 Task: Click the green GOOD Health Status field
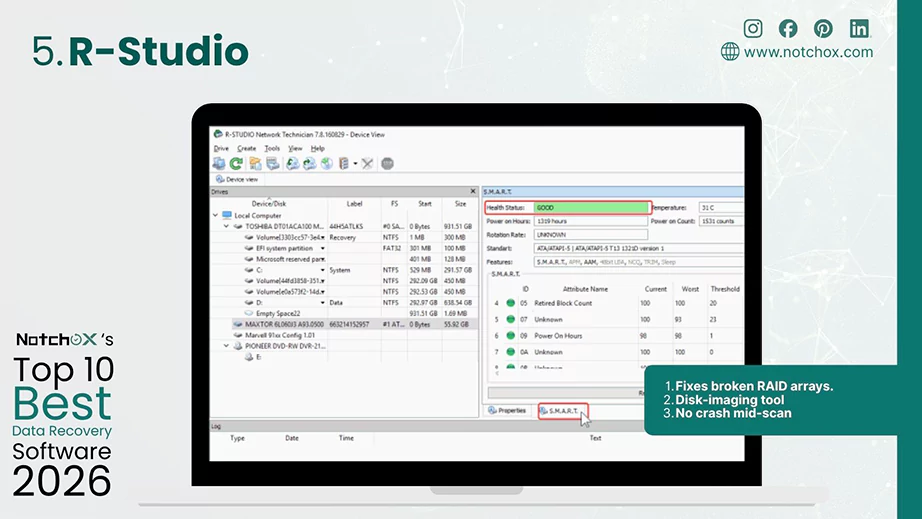pos(591,207)
